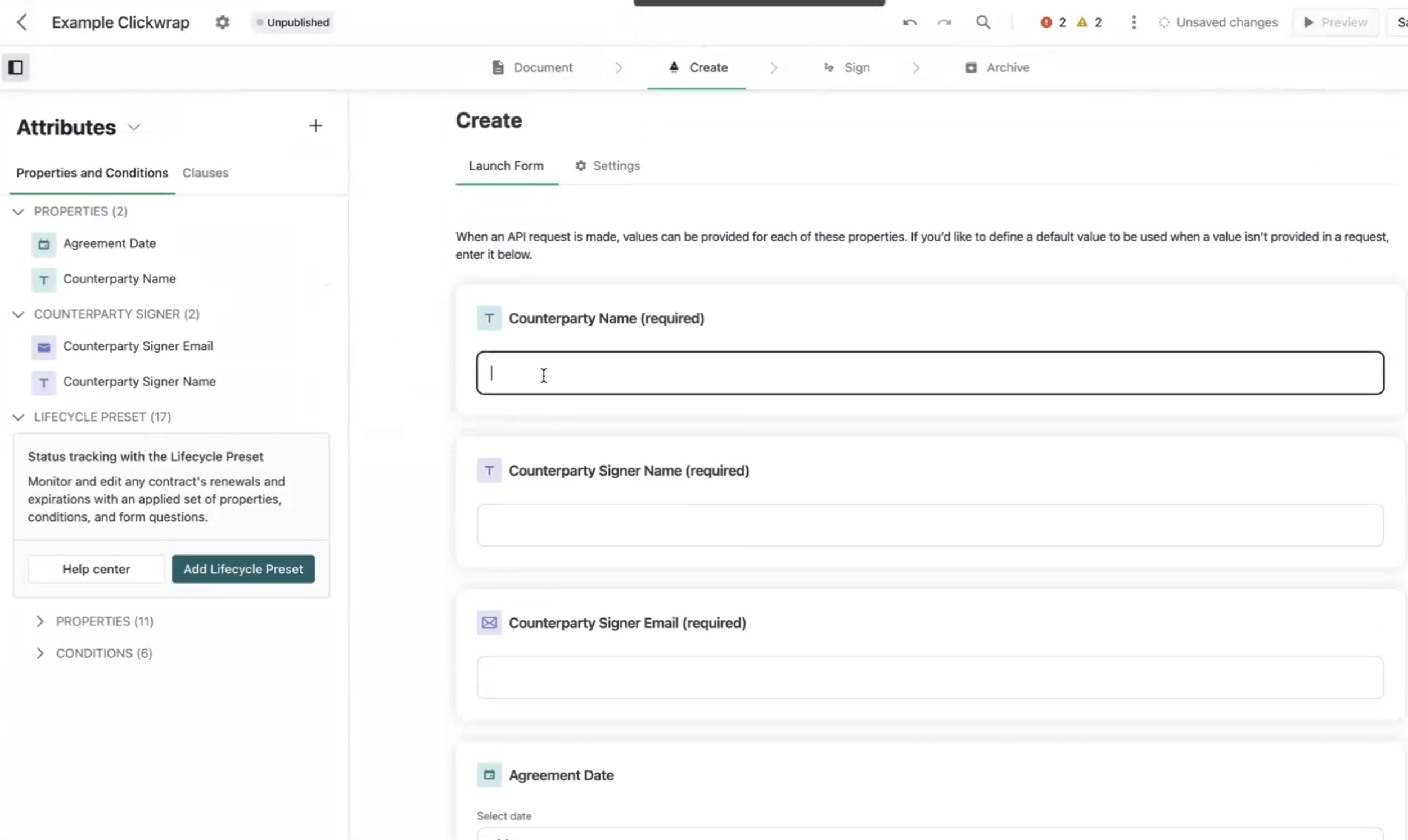Go back with the left arrow icon
This screenshot has height=840, width=1408.
[21, 22]
